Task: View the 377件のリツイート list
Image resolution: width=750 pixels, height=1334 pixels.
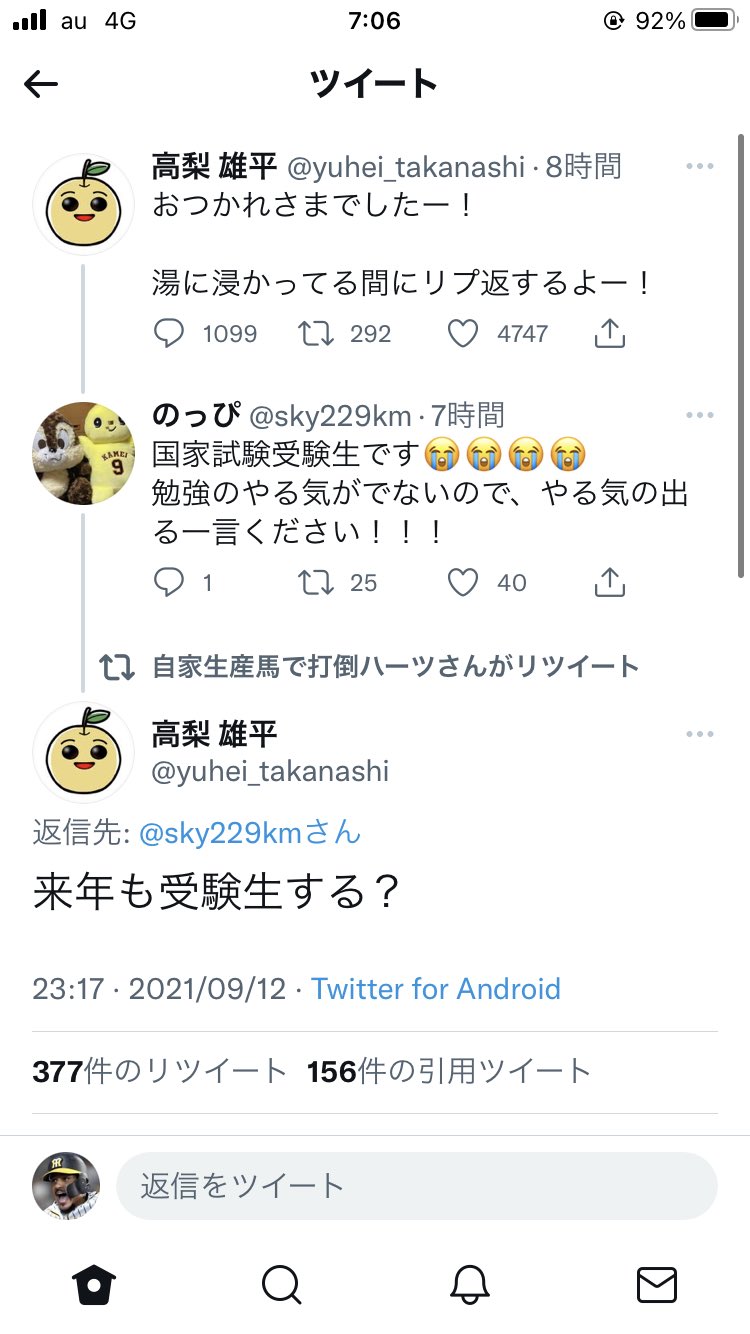Action: point(160,1072)
